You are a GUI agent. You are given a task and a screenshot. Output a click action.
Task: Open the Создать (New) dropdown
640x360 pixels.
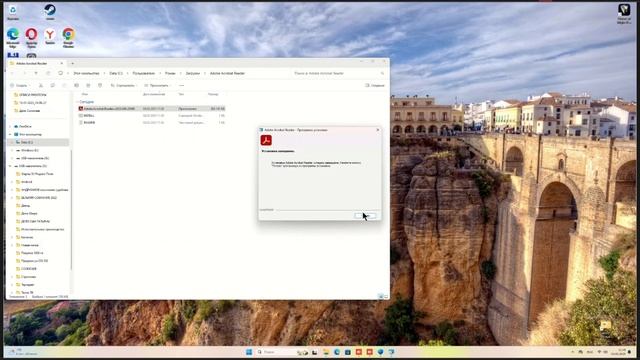(20, 85)
